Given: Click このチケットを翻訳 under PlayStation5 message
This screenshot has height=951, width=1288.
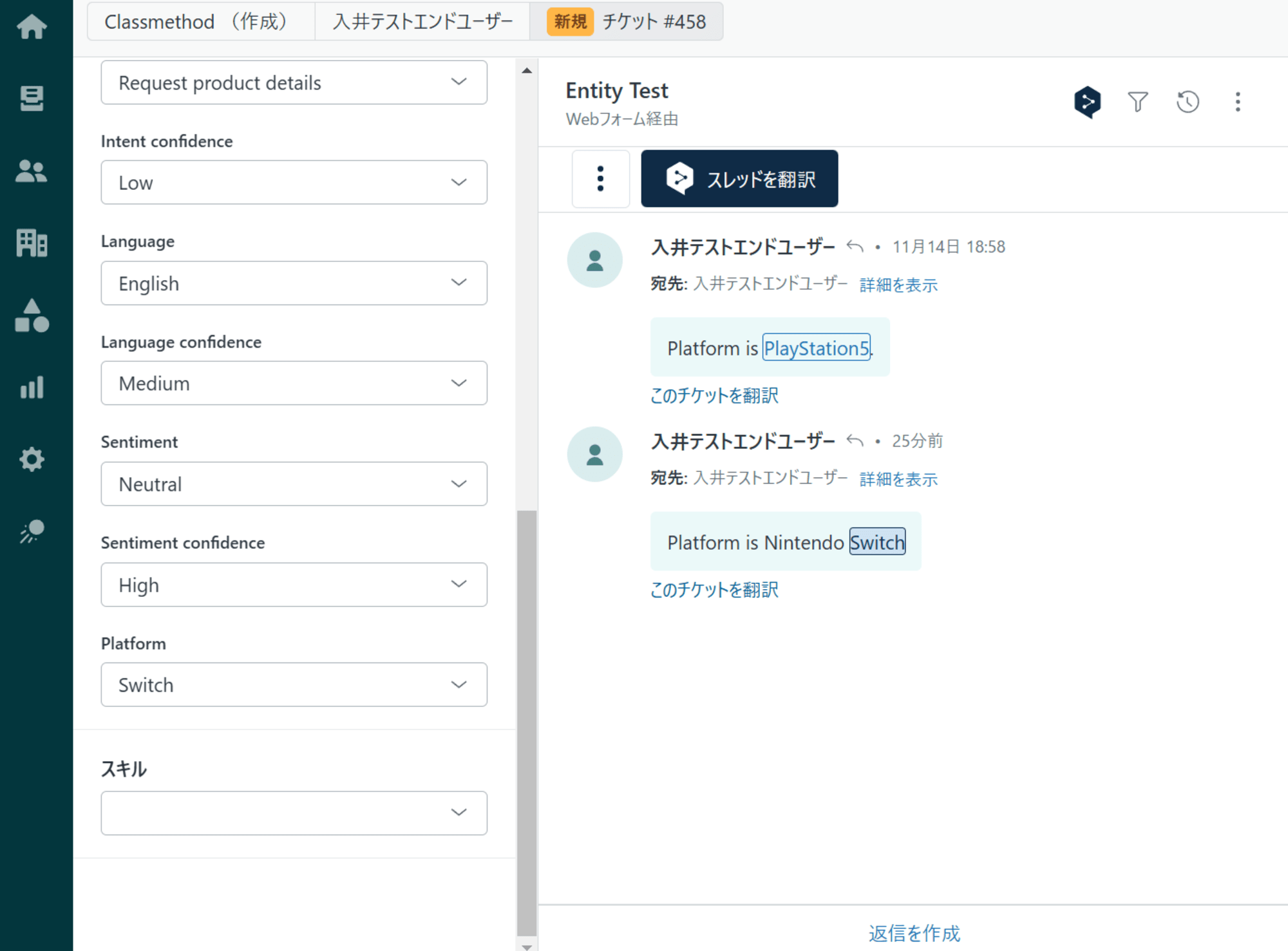Looking at the screenshot, I should click(x=714, y=395).
